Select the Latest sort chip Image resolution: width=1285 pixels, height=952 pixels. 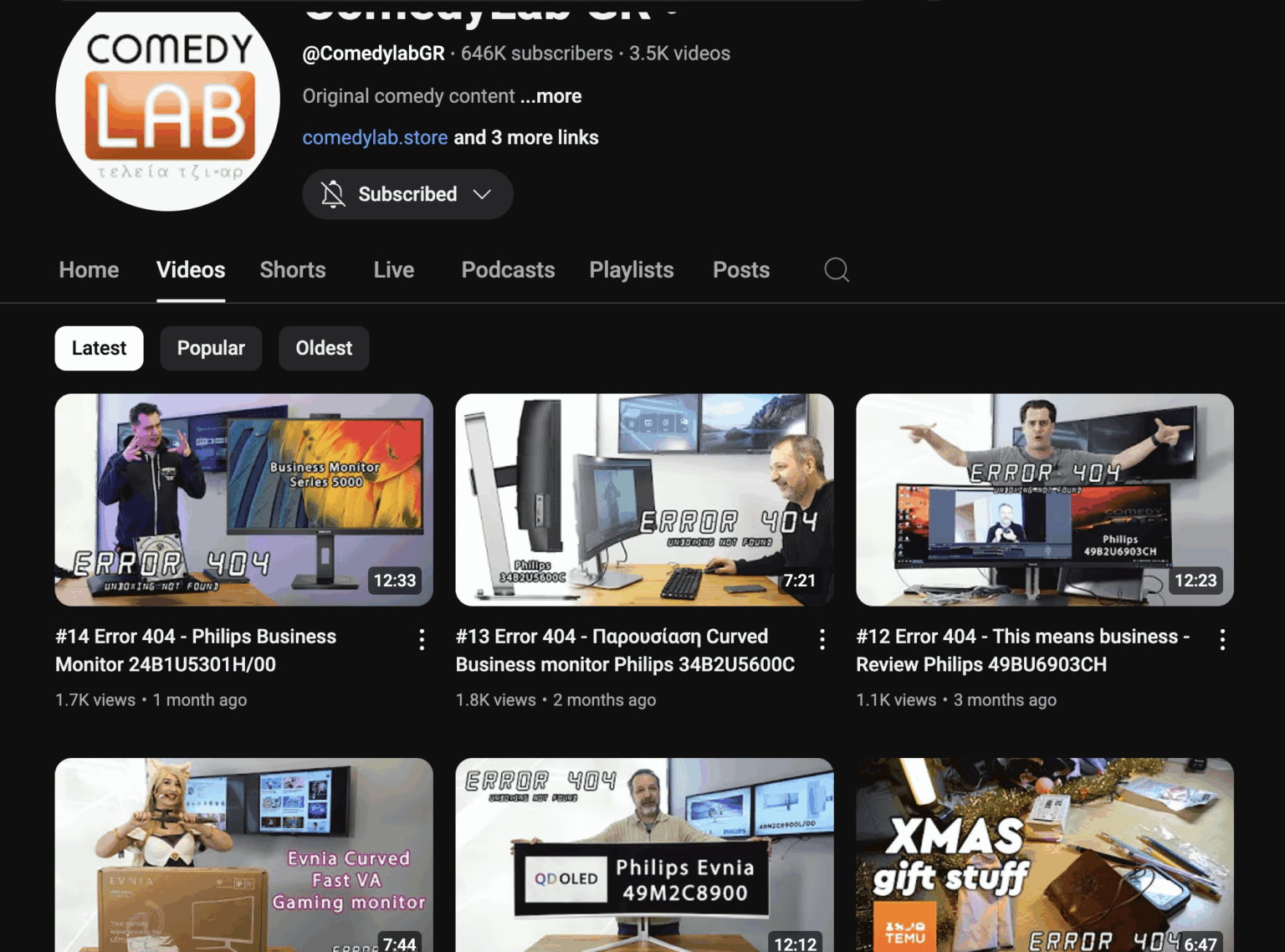(100, 348)
